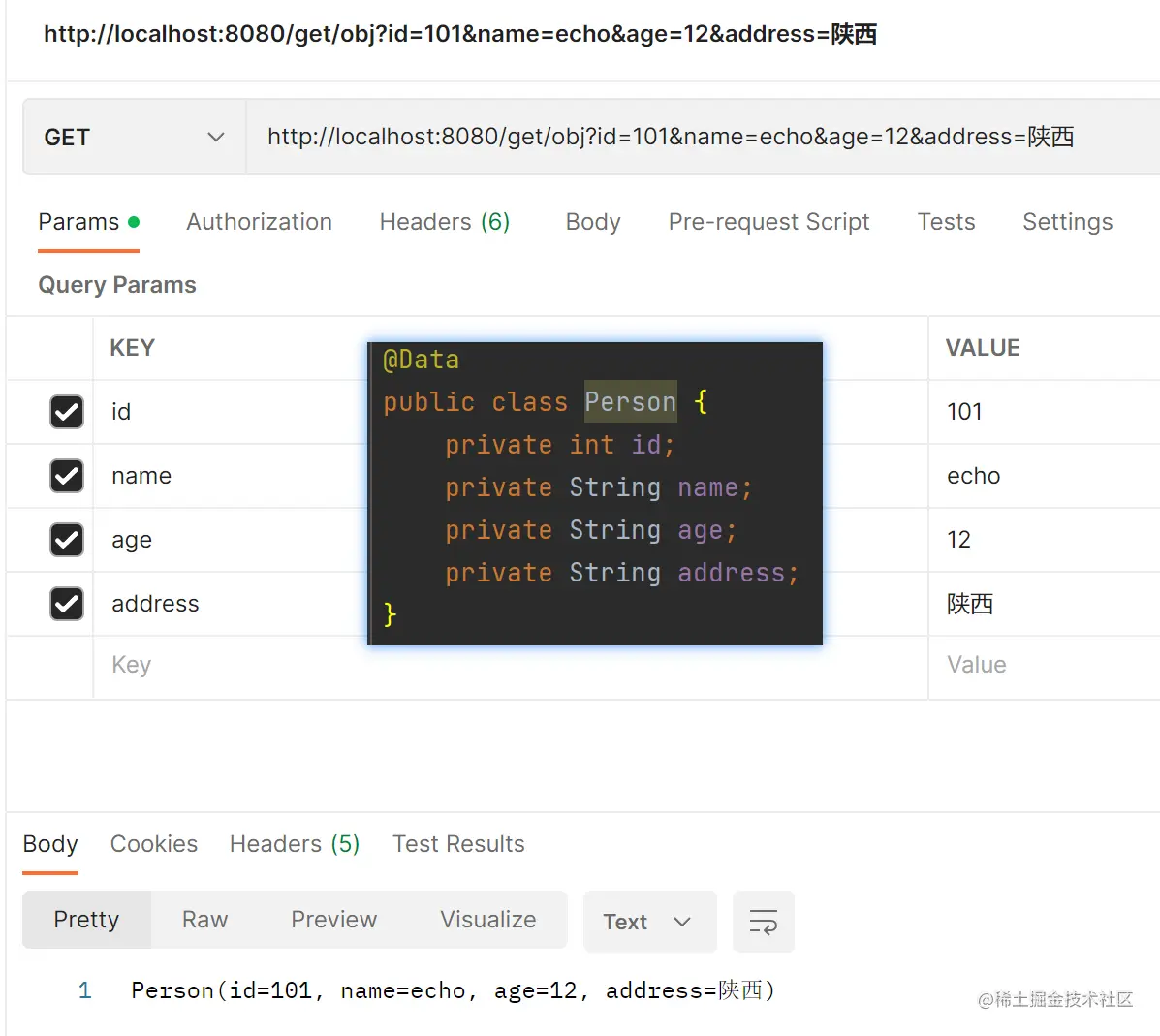This screenshot has width=1160, height=1036.
Task: Open the response Headers (5) tab
Action: point(295,844)
